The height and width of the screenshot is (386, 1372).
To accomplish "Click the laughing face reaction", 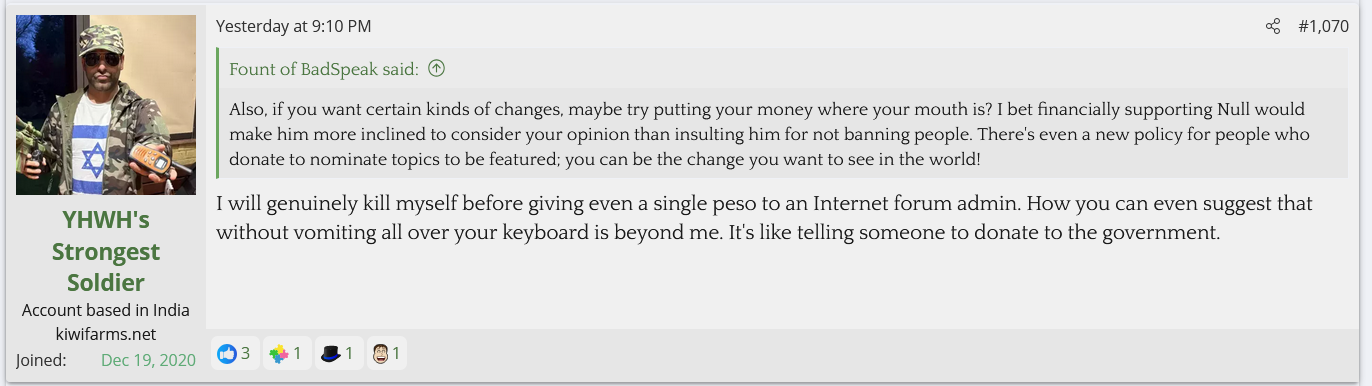I will 380,353.
